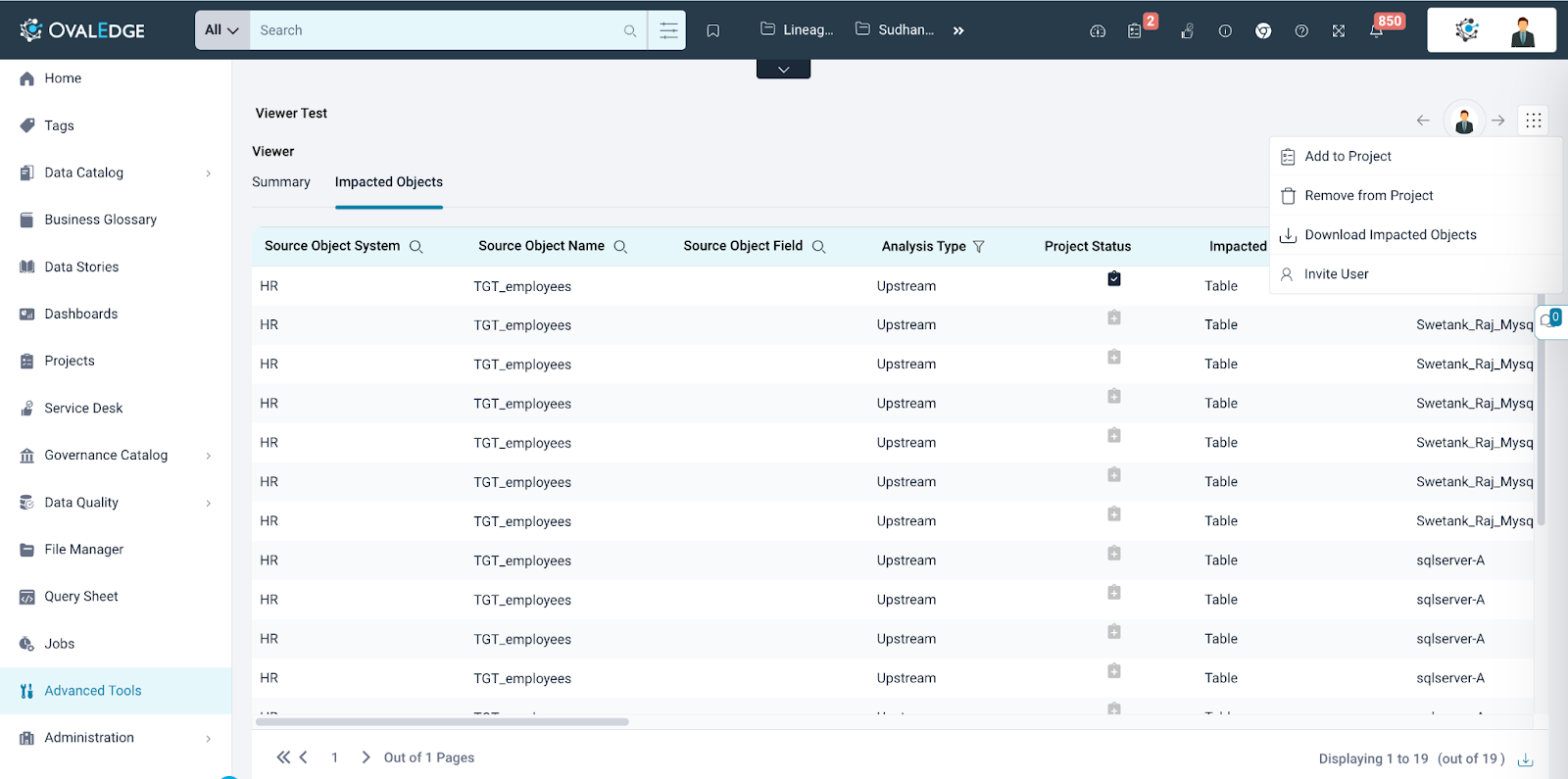This screenshot has width=1568, height=779.
Task: Filter the Analysis Type column
Action: tap(978, 247)
